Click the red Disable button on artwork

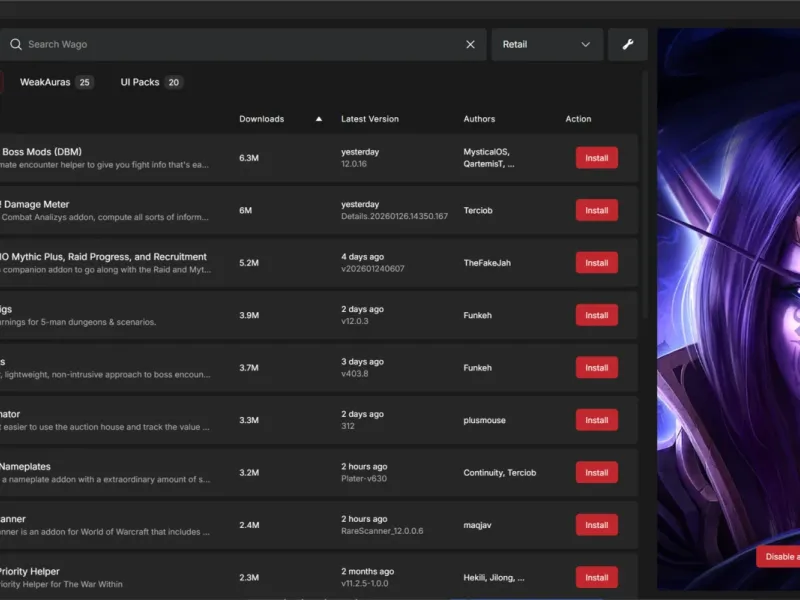coord(778,557)
